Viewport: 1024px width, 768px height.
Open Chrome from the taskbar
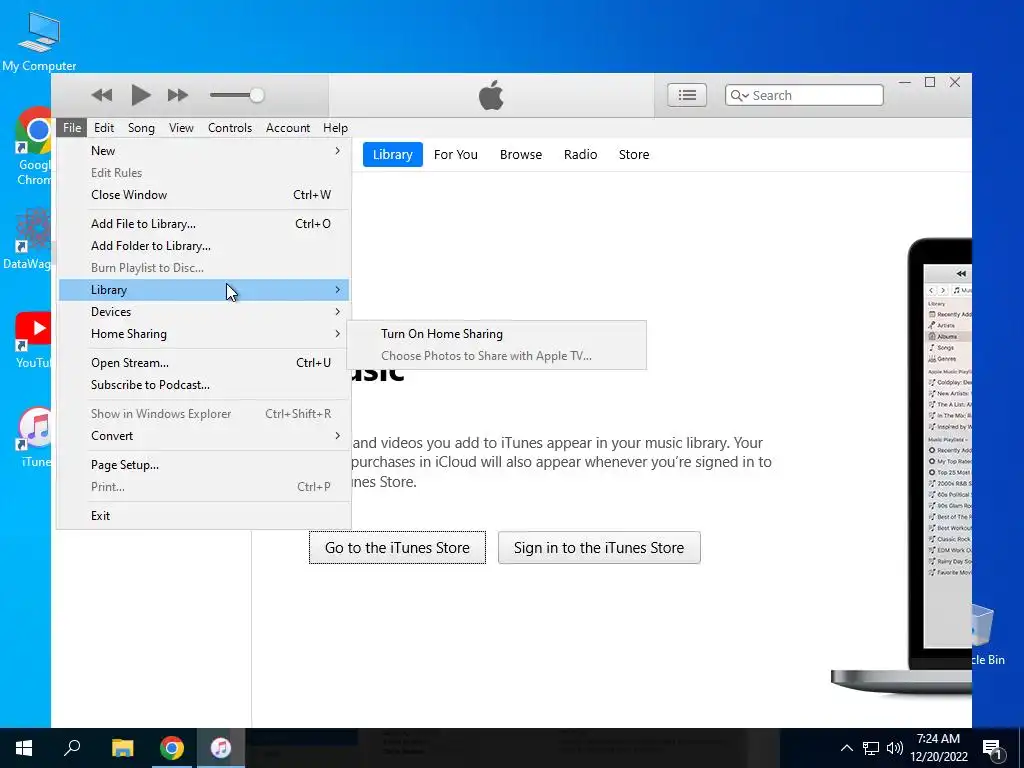coord(172,748)
